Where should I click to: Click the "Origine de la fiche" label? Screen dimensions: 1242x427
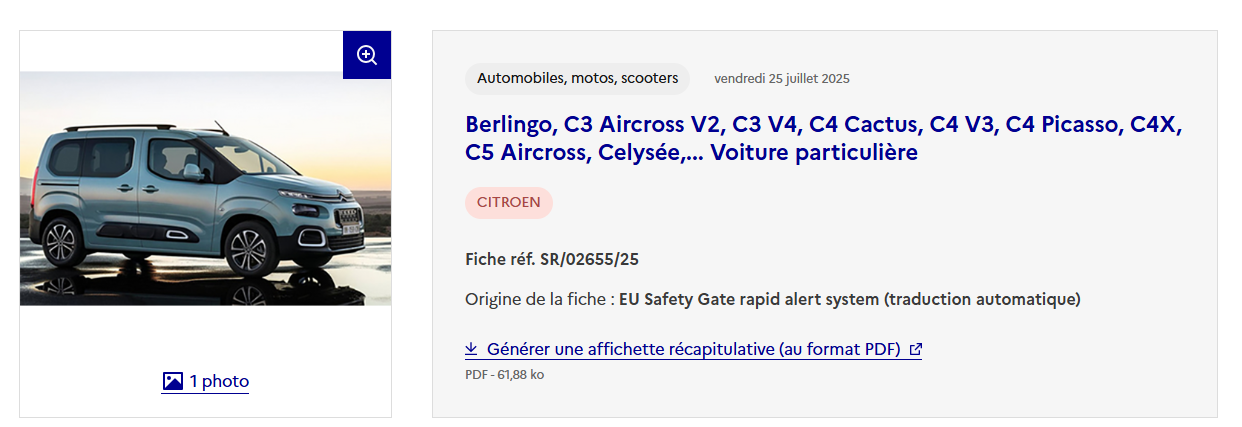pos(536,299)
